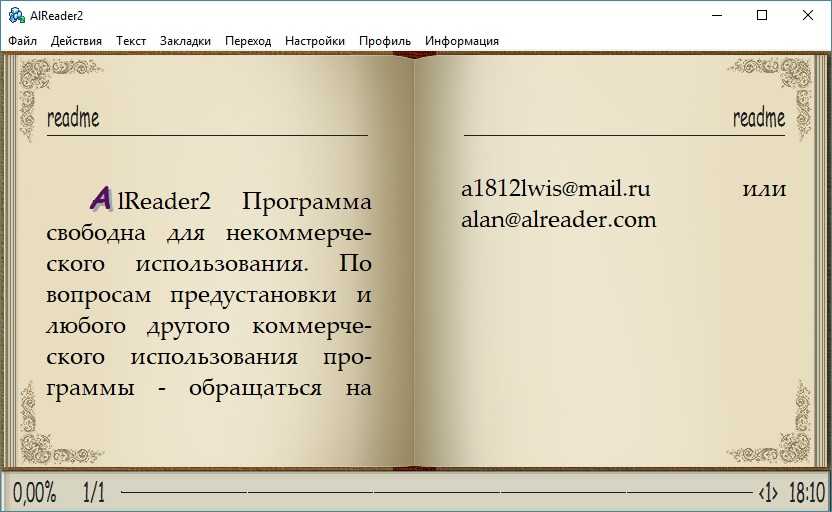This screenshot has width=832, height=512.
Task: Click the purple drop-cap letter A
Action: [x=101, y=199]
